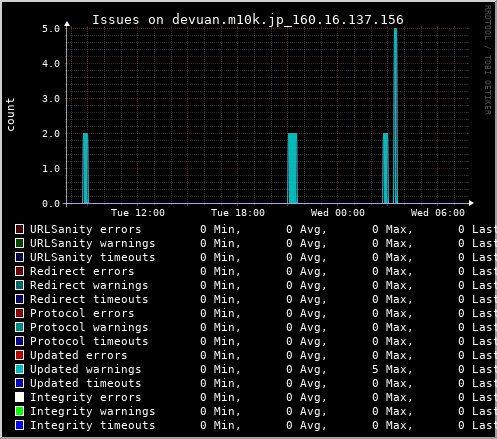Click the Protocol warnings legend label
The height and width of the screenshot is (439, 497).
[x=89, y=327]
